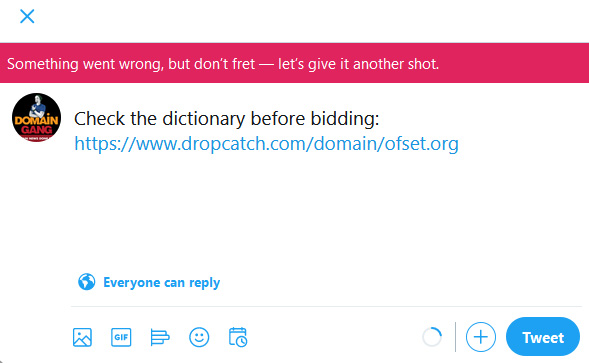The image size is (589, 363).
Task: Add a photo or video to the tweet
Action: (82, 337)
